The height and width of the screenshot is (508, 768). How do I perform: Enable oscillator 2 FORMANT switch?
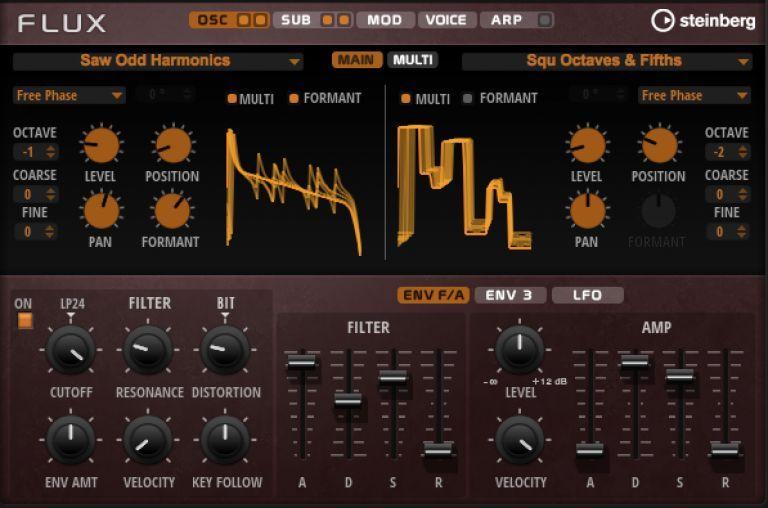[468, 98]
